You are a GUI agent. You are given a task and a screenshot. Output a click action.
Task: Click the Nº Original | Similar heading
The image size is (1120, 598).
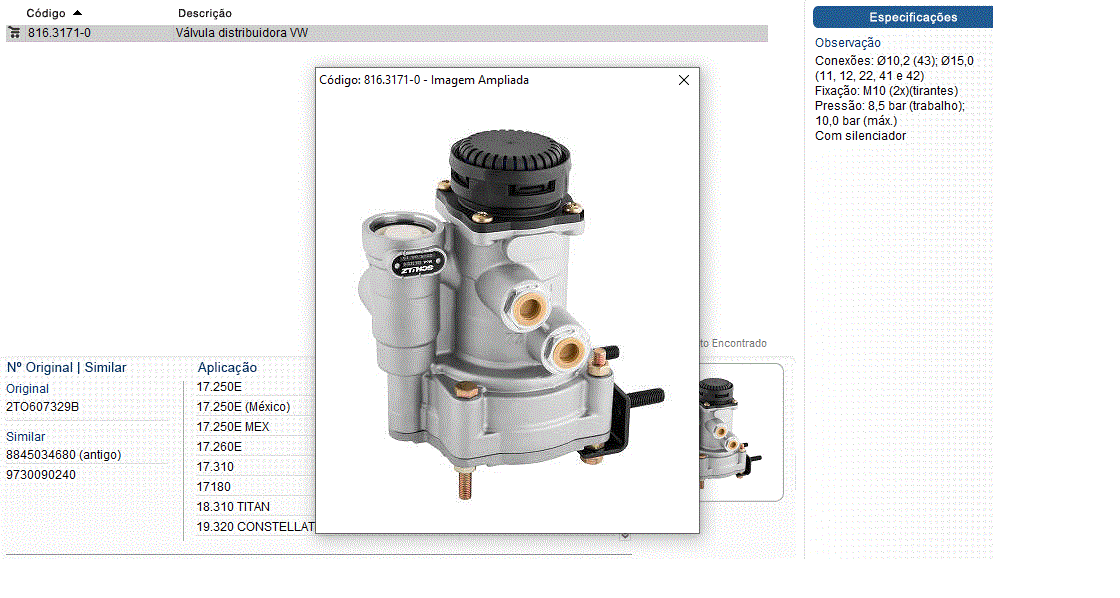[66, 368]
